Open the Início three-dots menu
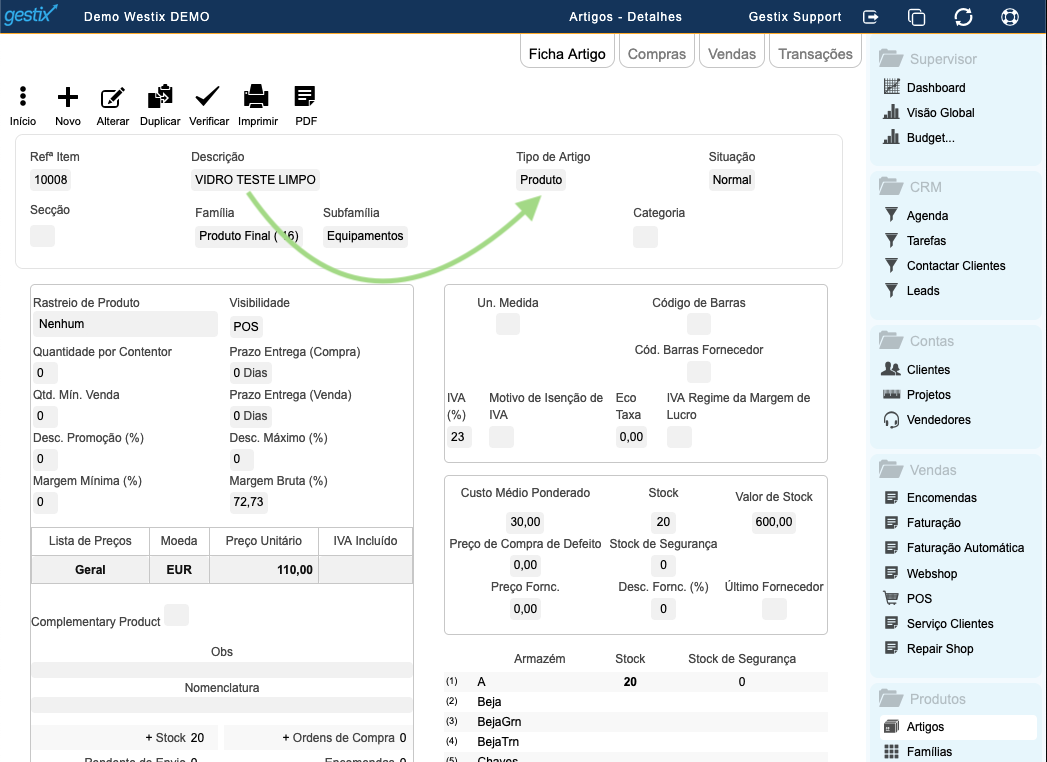Screen dimensions: 1047x762 [23, 97]
